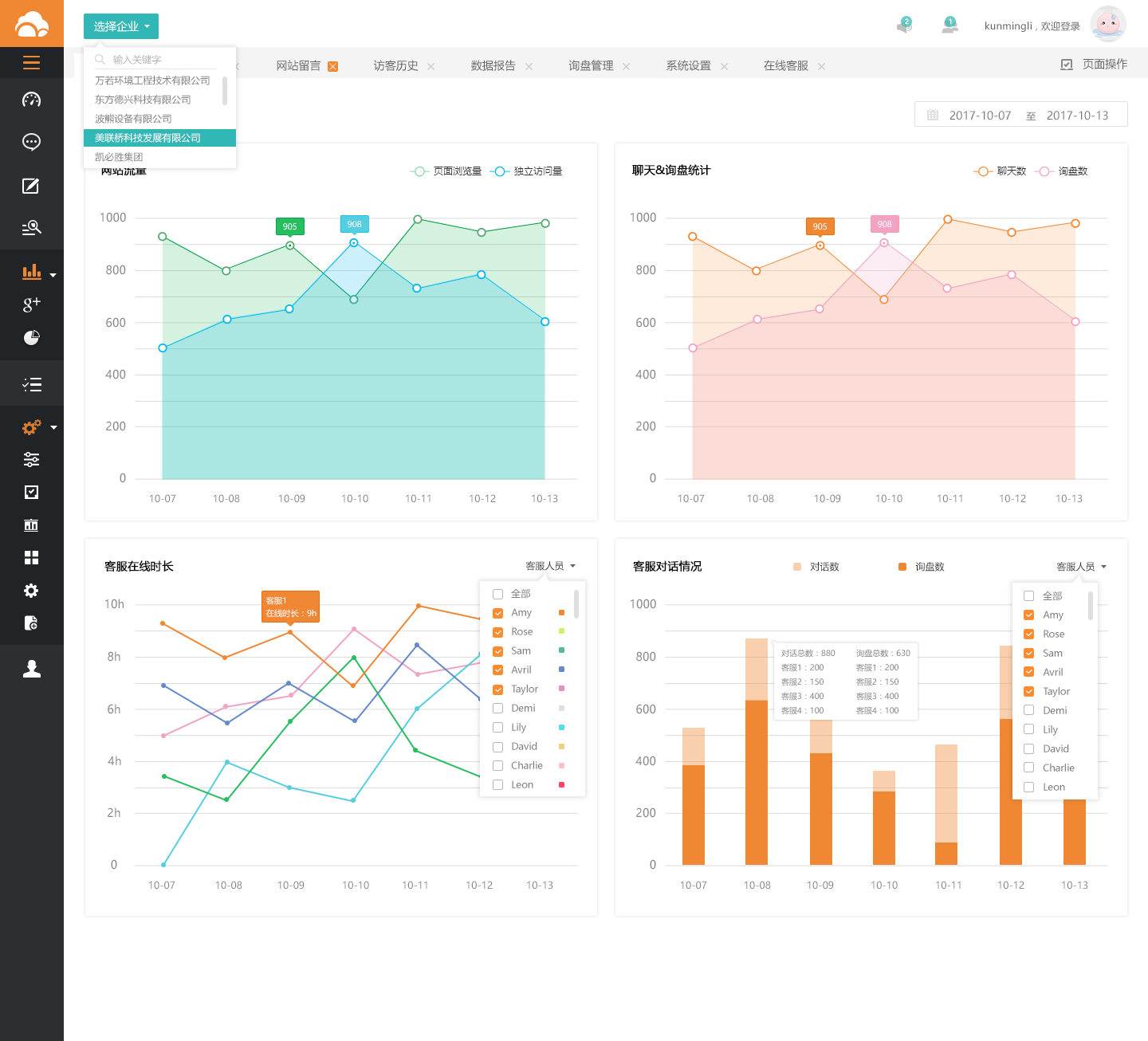Open the search list sidebar icon

tap(32, 228)
